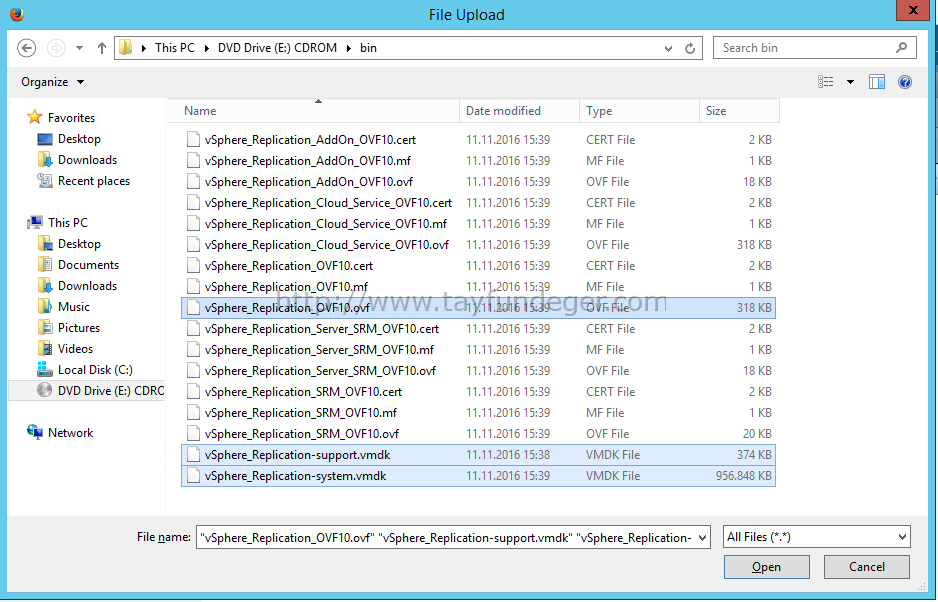Select file vSphere_Replication_Cloud_Service_OVF10.mf
This screenshot has height=602, width=938.
point(479,223)
